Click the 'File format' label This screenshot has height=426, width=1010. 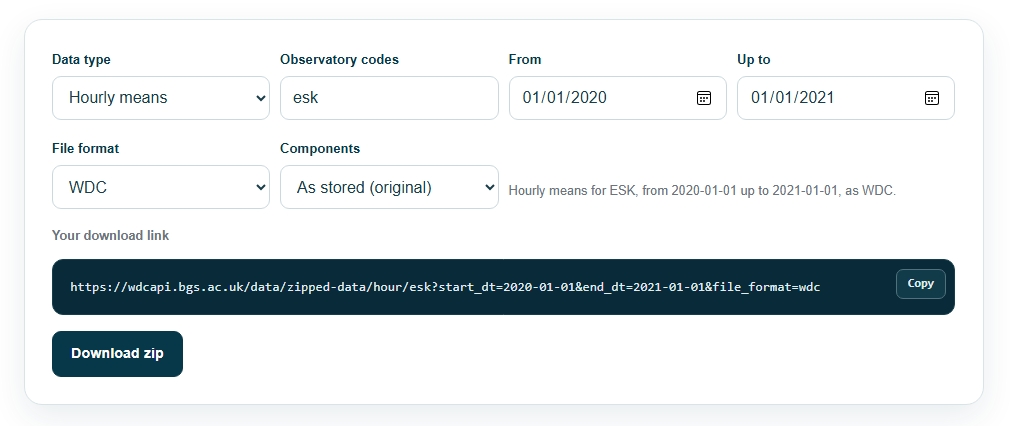86,148
